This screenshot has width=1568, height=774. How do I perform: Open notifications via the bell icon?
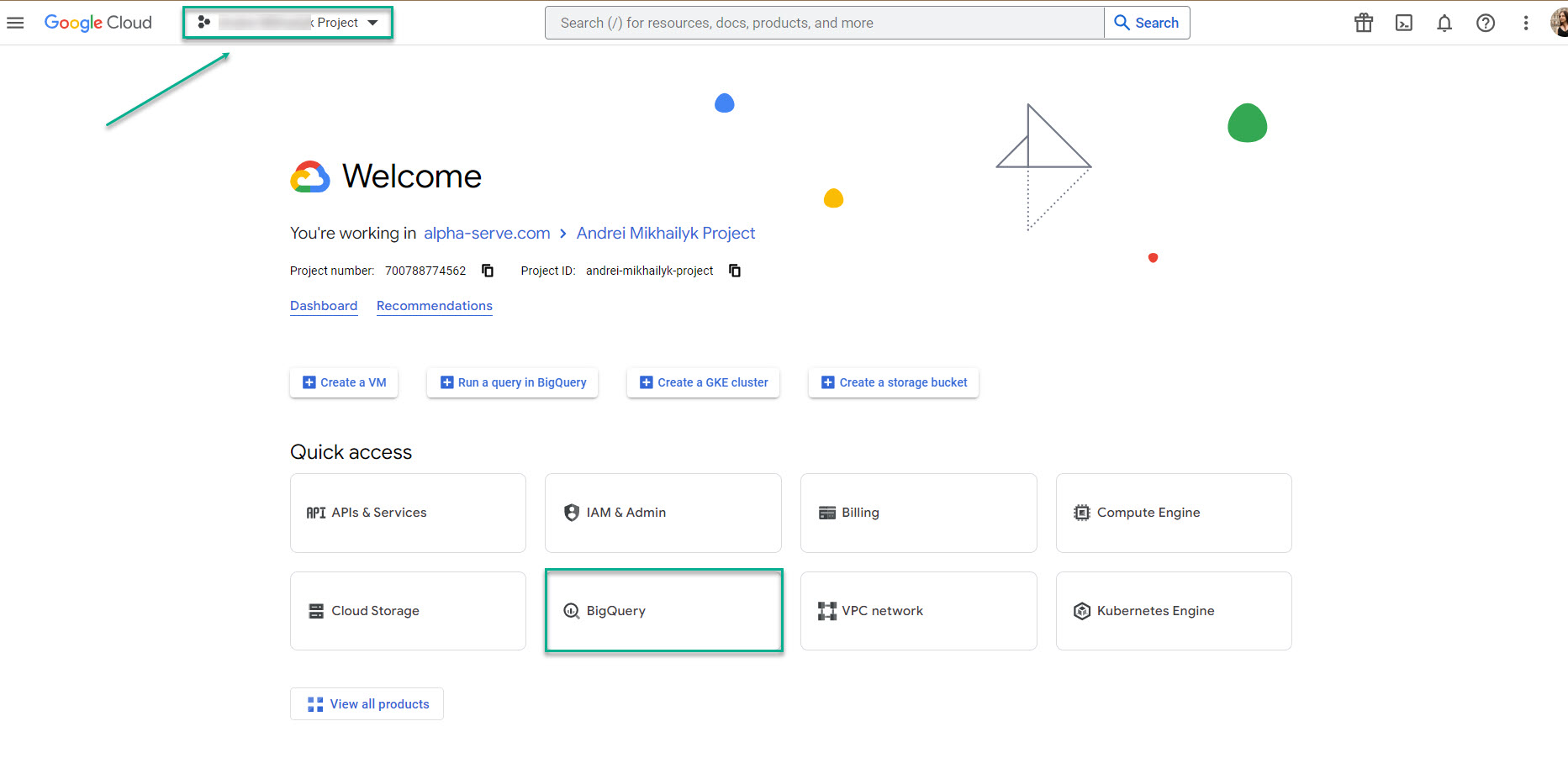click(x=1444, y=23)
